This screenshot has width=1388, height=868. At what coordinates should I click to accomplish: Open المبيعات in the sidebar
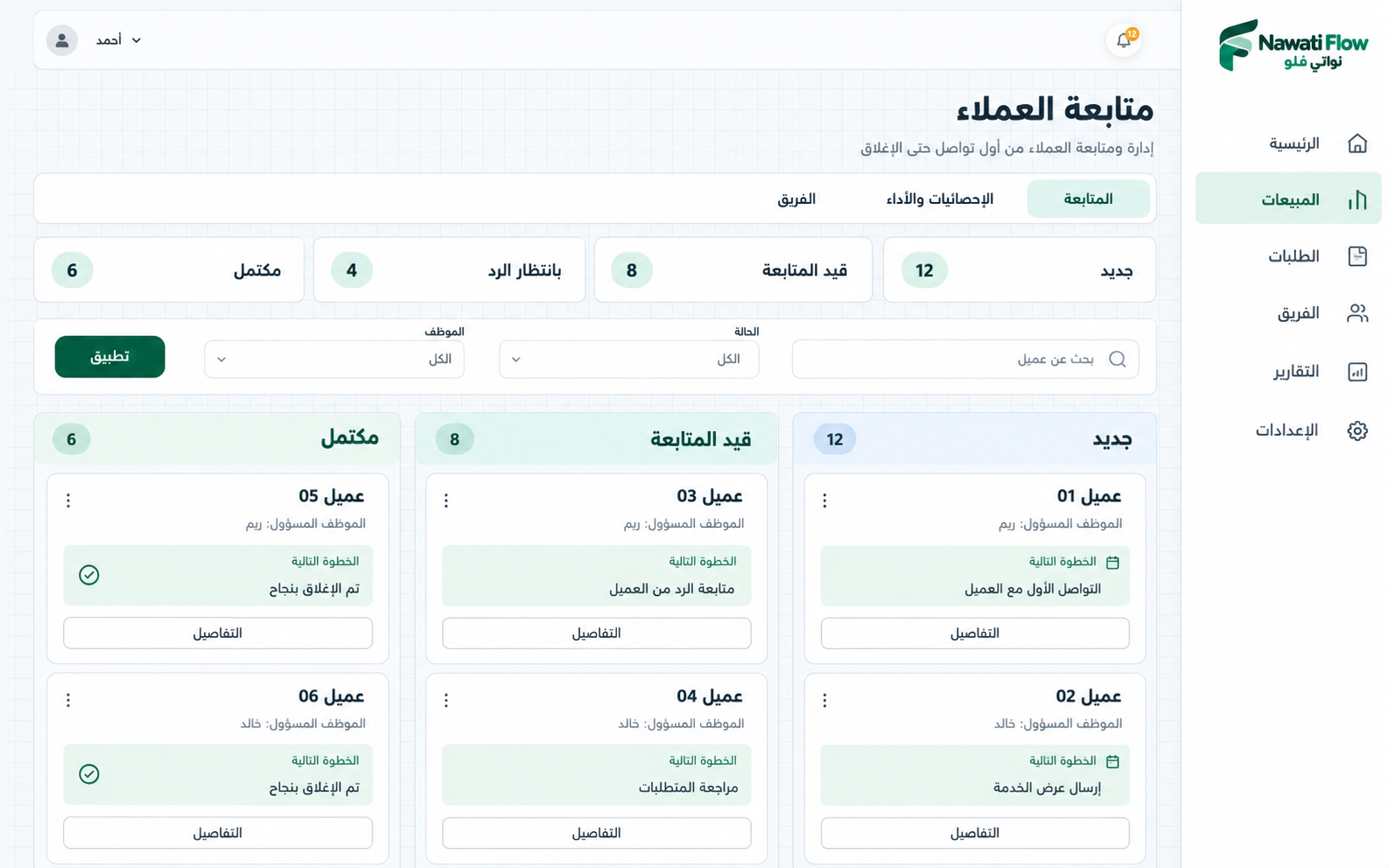pos(1288,199)
